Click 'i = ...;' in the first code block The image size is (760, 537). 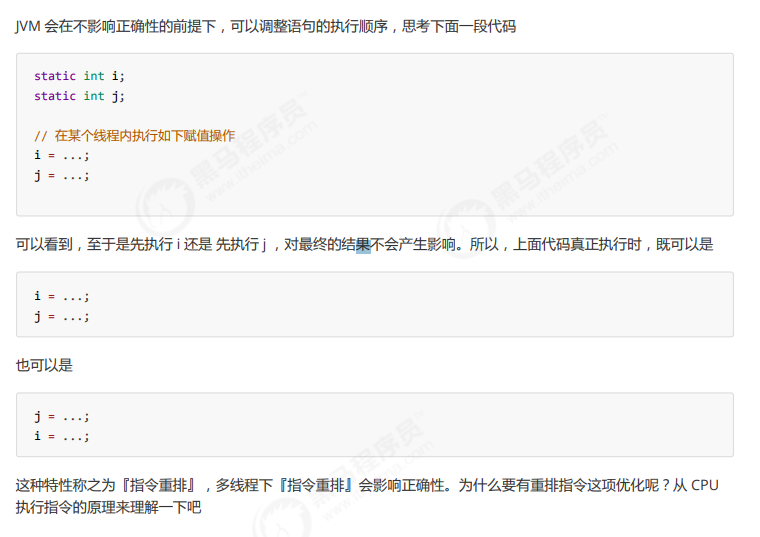point(62,156)
